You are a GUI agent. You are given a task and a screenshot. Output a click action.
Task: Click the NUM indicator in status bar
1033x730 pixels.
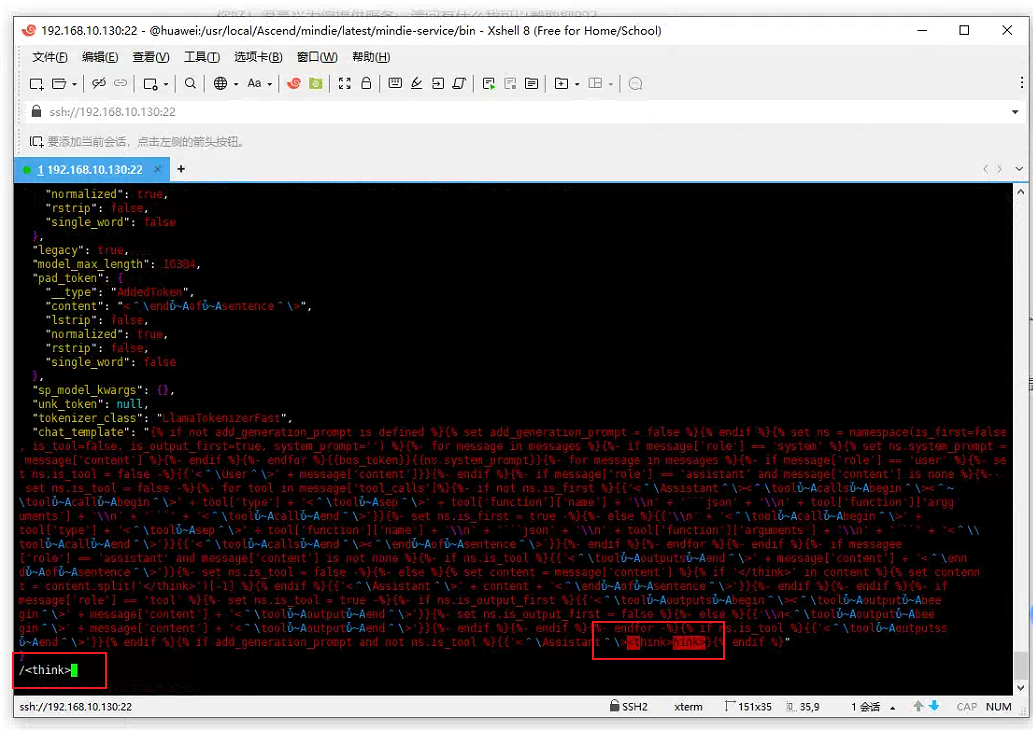click(x=999, y=707)
